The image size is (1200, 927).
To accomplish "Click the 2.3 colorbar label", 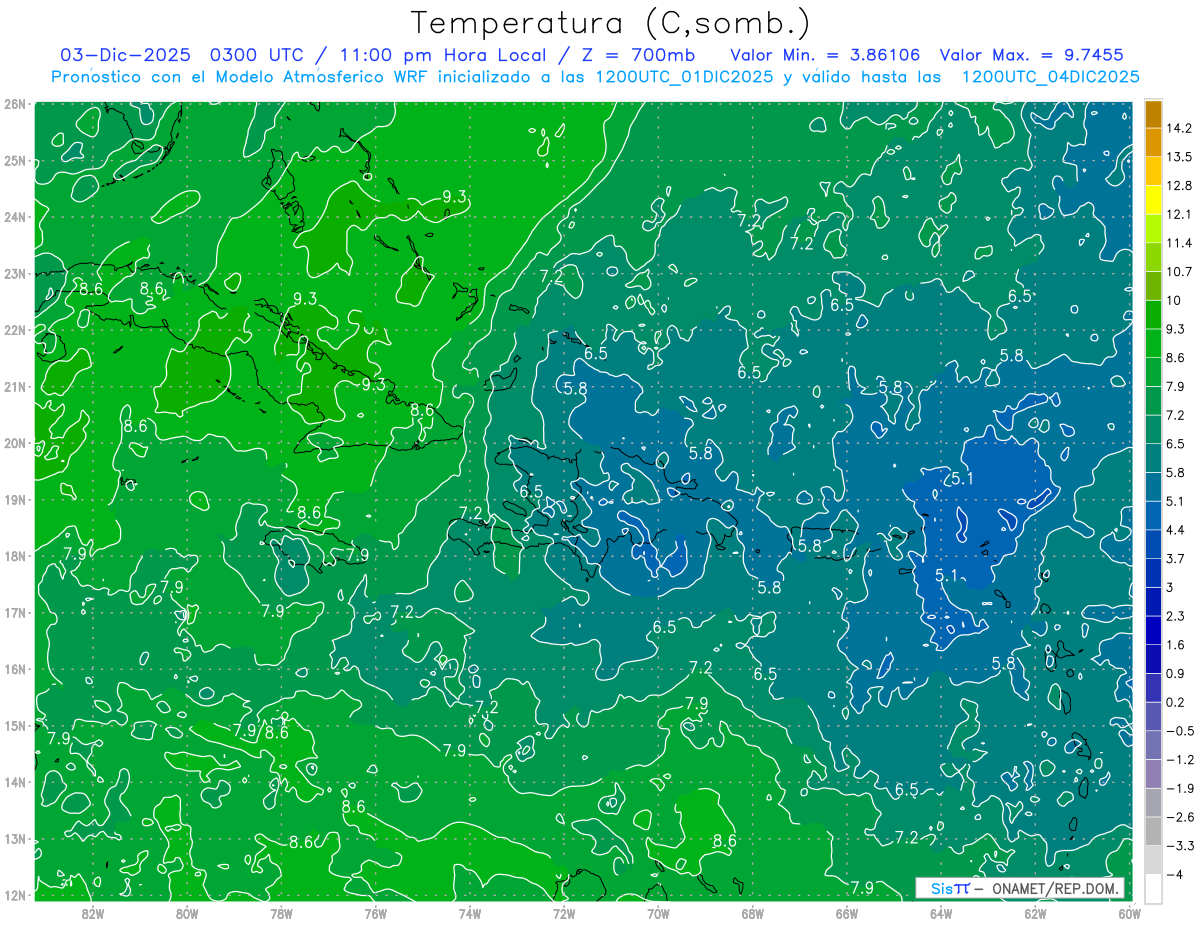I will point(1175,616).
